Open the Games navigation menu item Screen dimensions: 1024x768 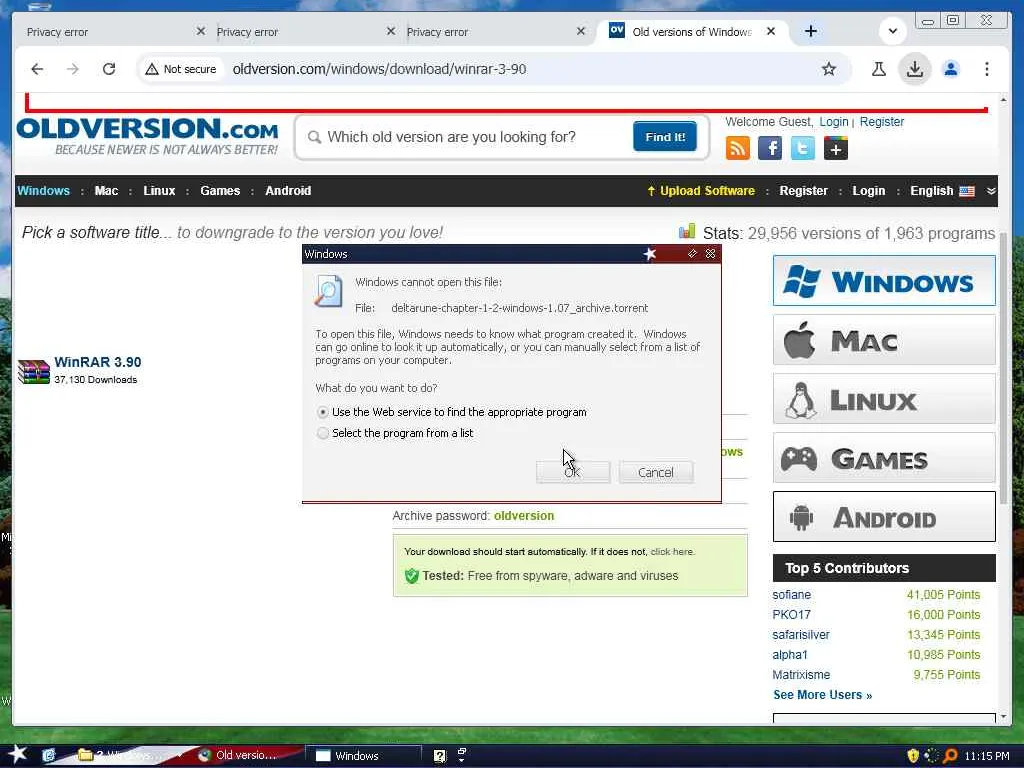(x=220, y=191)
